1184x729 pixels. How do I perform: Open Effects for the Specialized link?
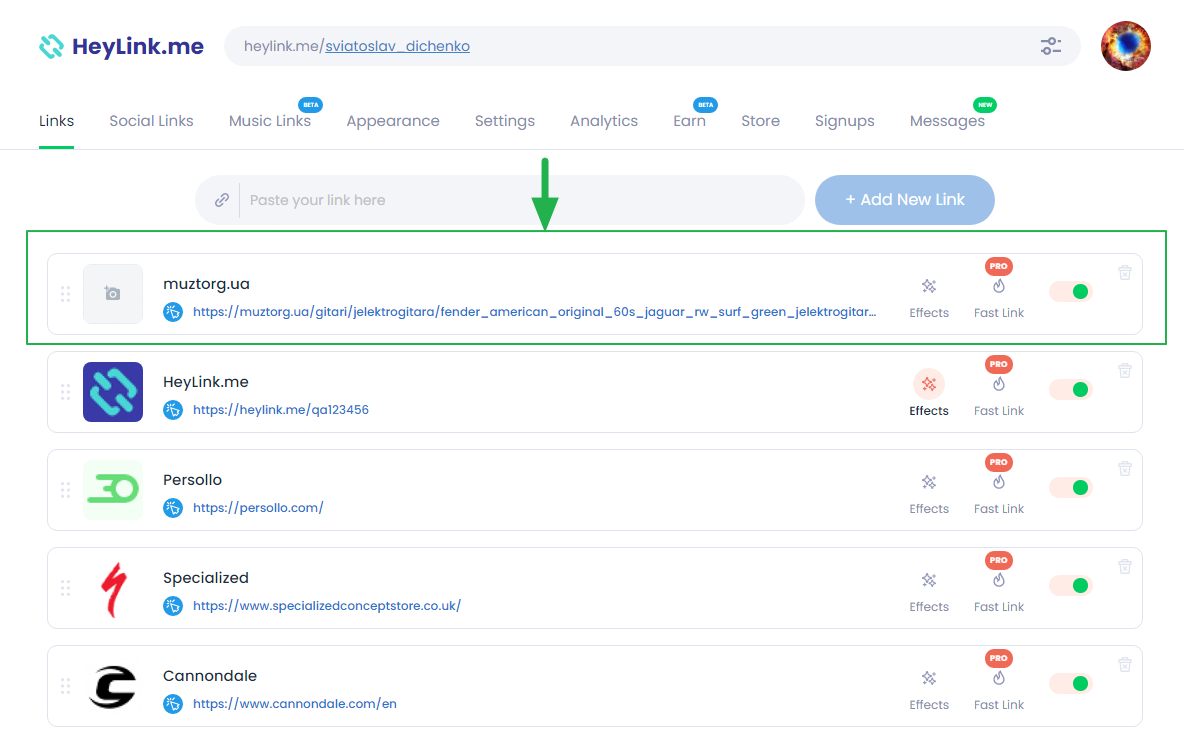pos(929,592)
